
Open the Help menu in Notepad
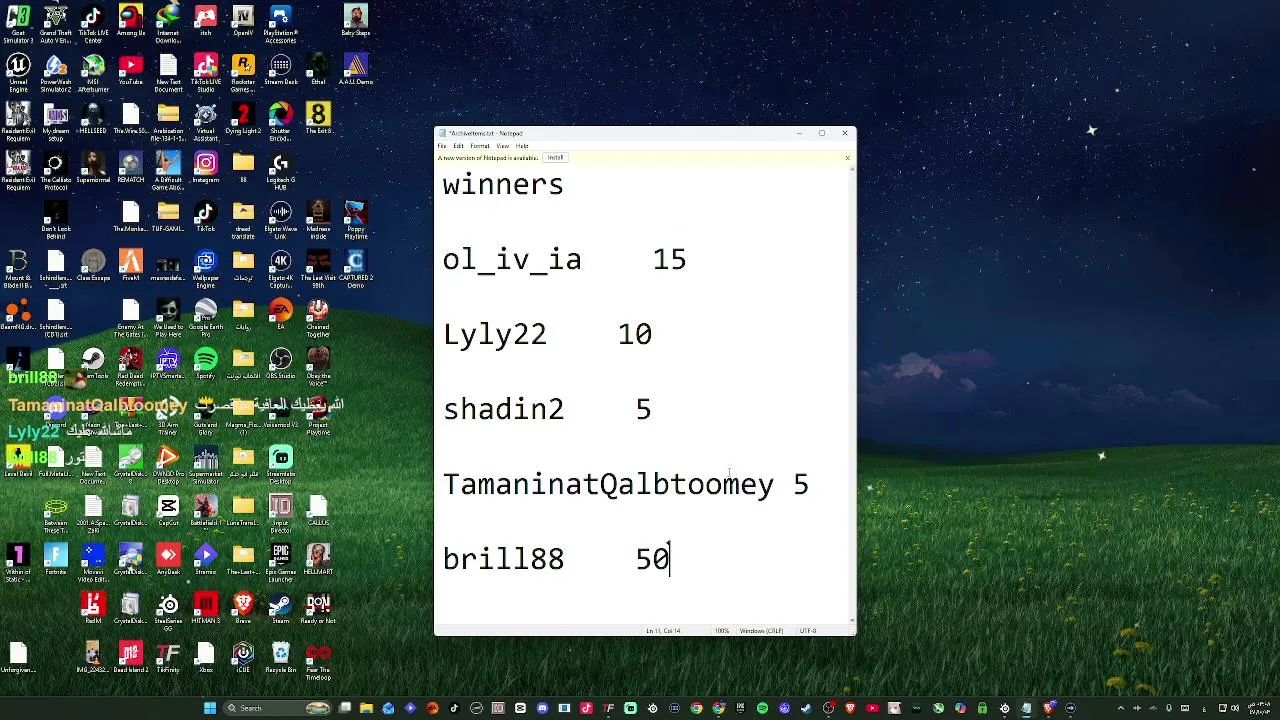pos(522,146)
